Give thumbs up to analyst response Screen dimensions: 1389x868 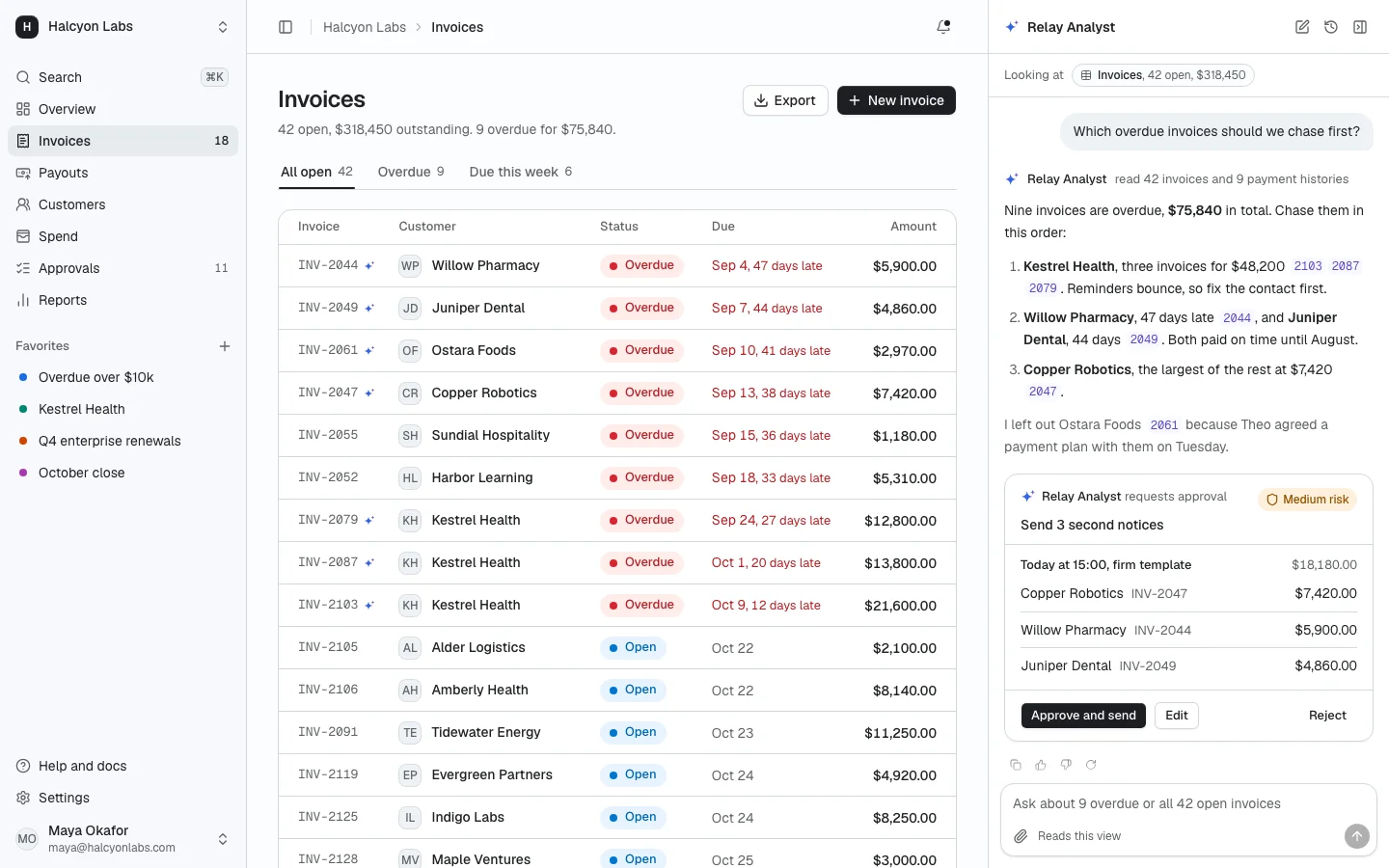(1041, 765)
